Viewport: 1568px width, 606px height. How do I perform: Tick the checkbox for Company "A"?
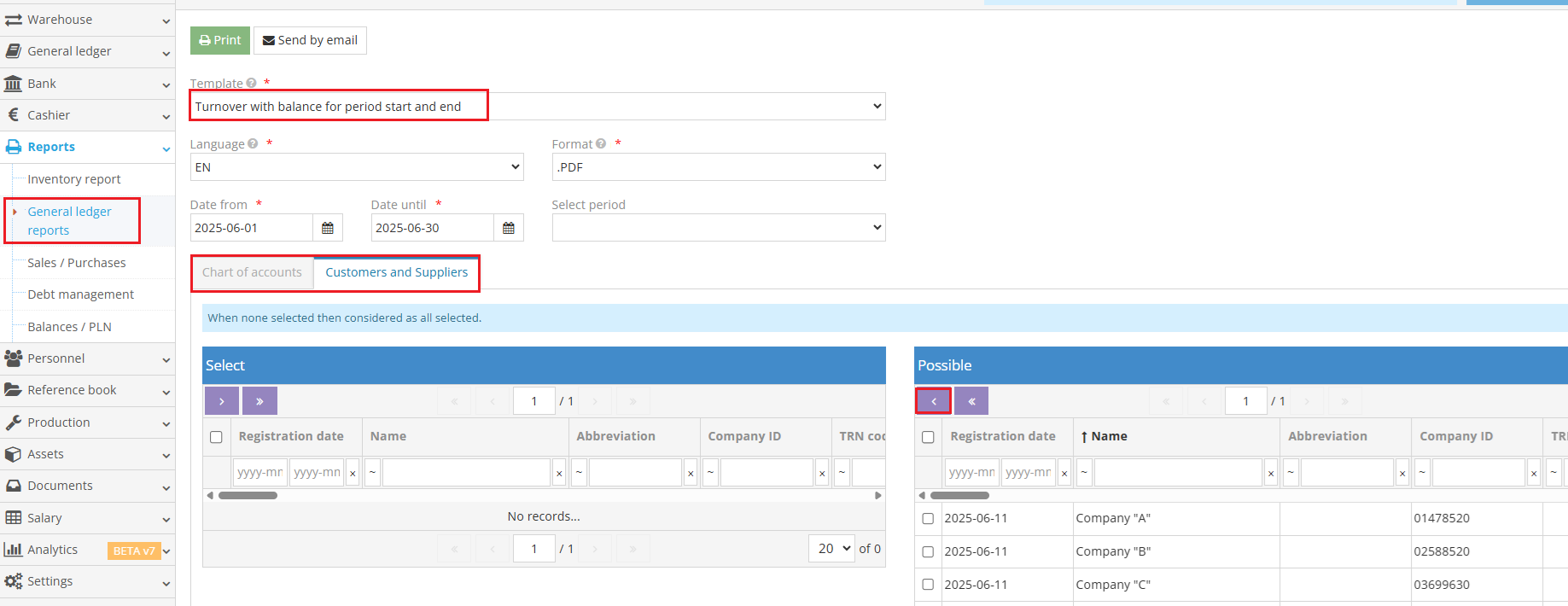click(x=928, y=518)
